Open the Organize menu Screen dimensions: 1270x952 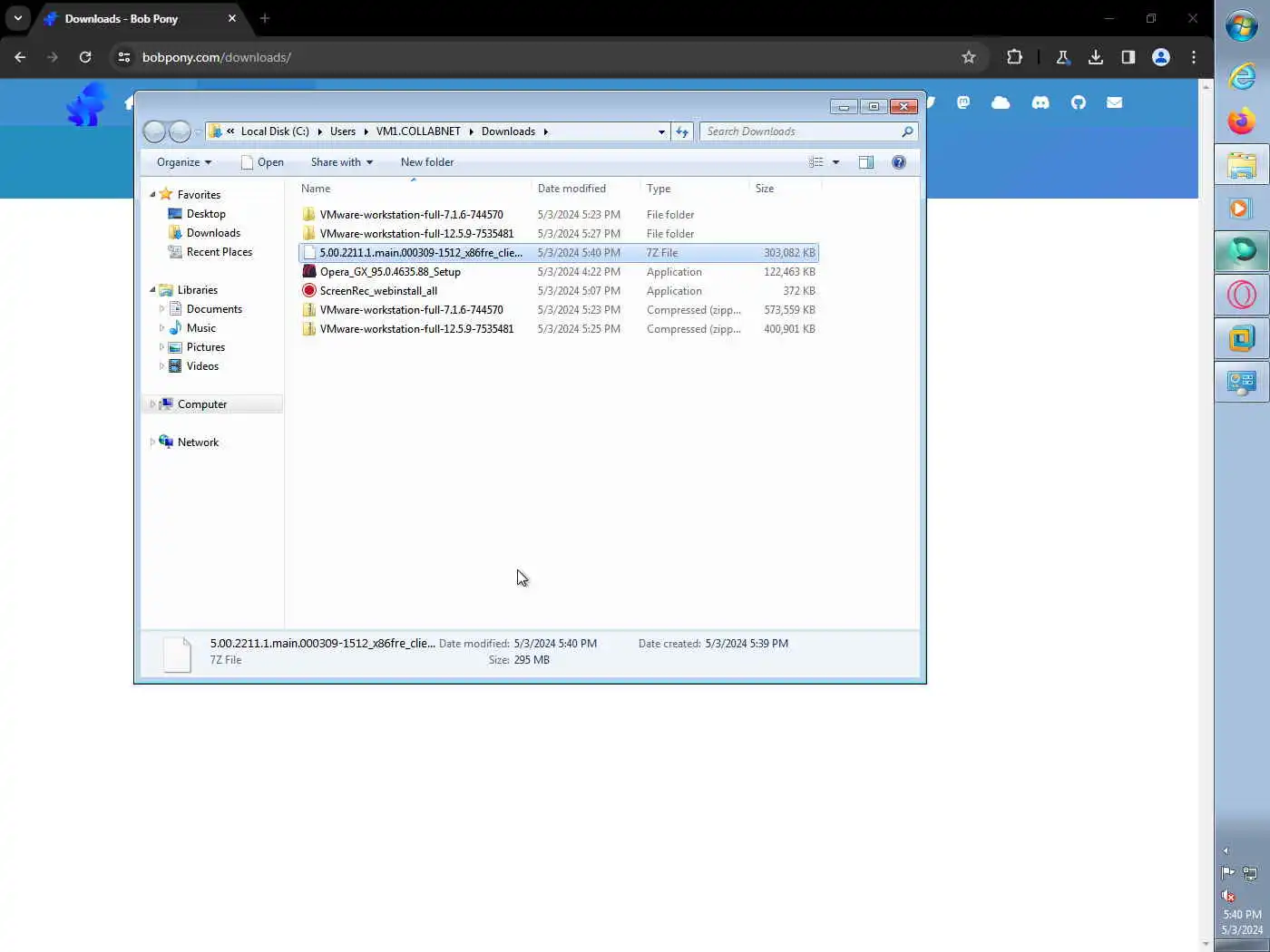pos(184,162)
